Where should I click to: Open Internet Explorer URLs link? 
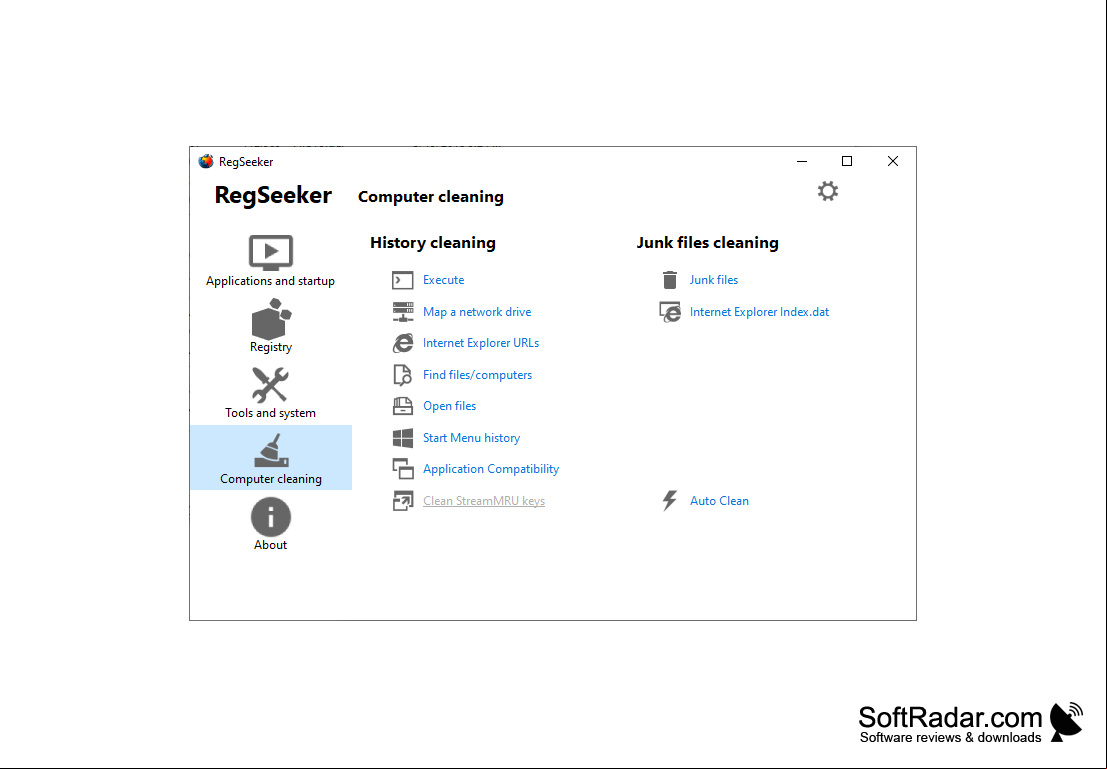pos(481,342)
